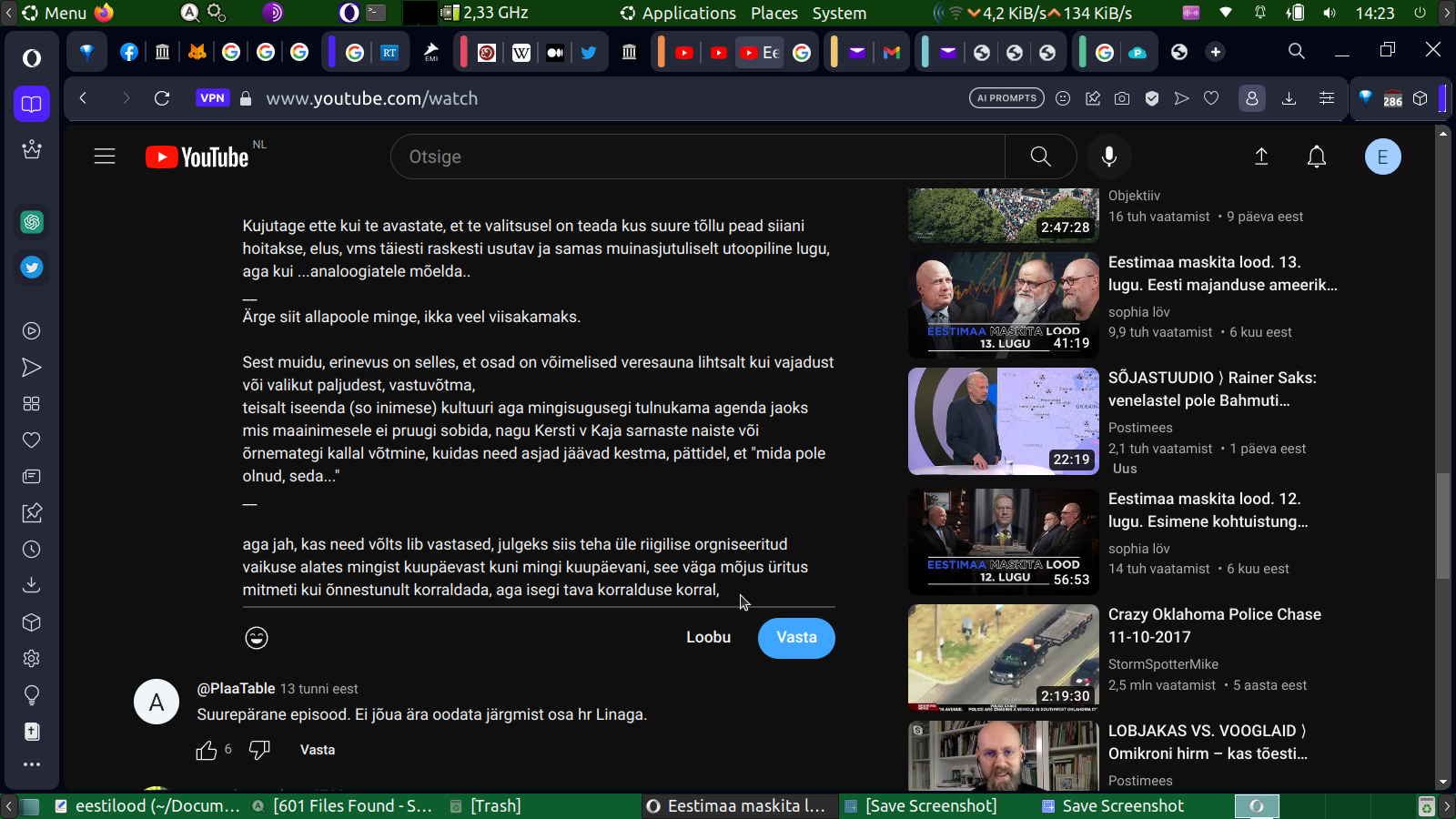Open the emoji picker for reply
This screenshot has width=1456, height=819.
click(257, 638)
